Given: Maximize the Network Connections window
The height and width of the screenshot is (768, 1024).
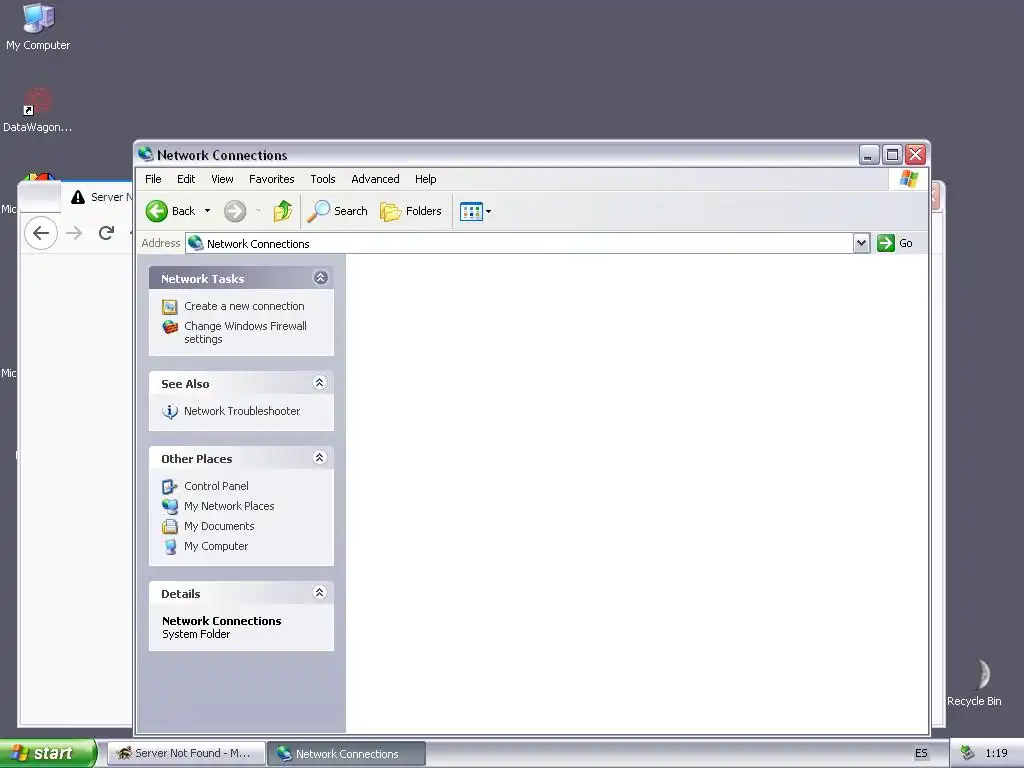Looking at the screenshot, I should (892, 155).
